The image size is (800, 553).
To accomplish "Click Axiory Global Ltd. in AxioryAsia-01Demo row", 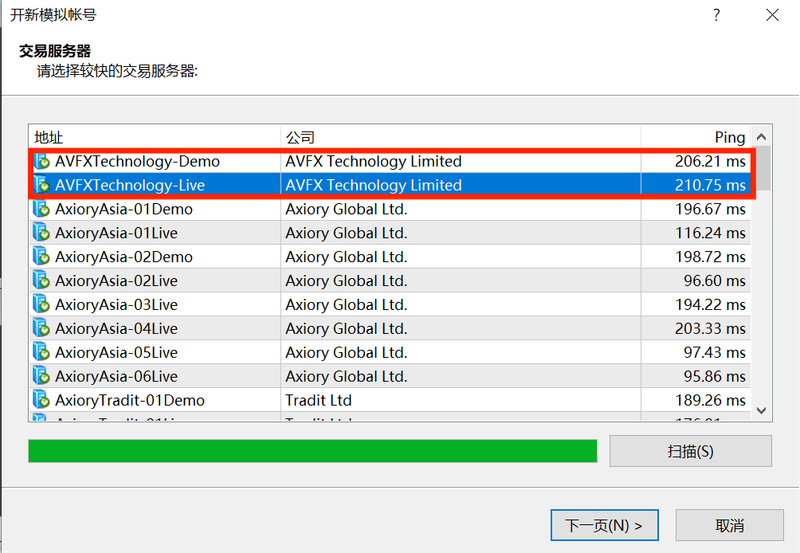I will 346,209.
